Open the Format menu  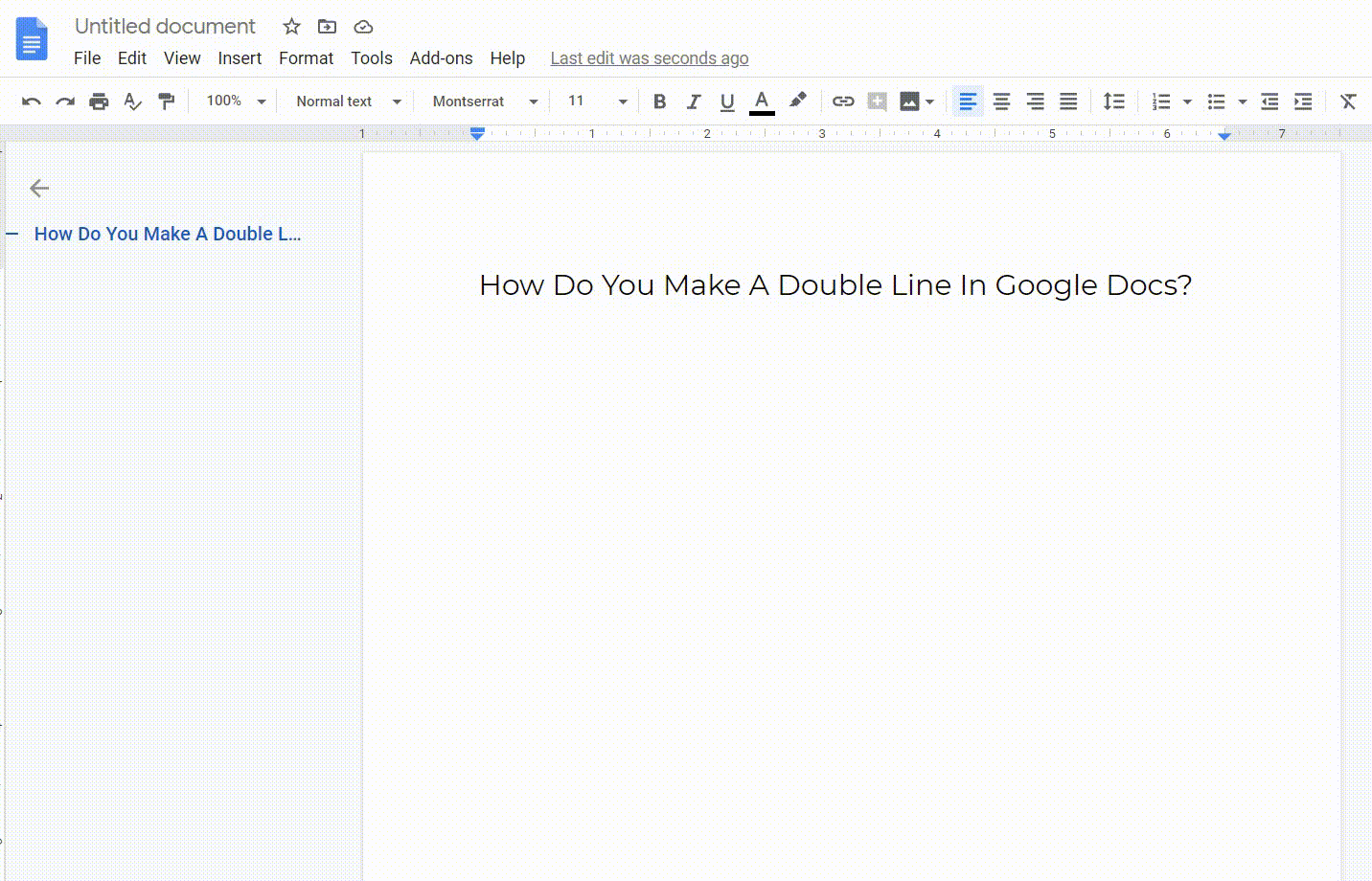coord(306,58)
